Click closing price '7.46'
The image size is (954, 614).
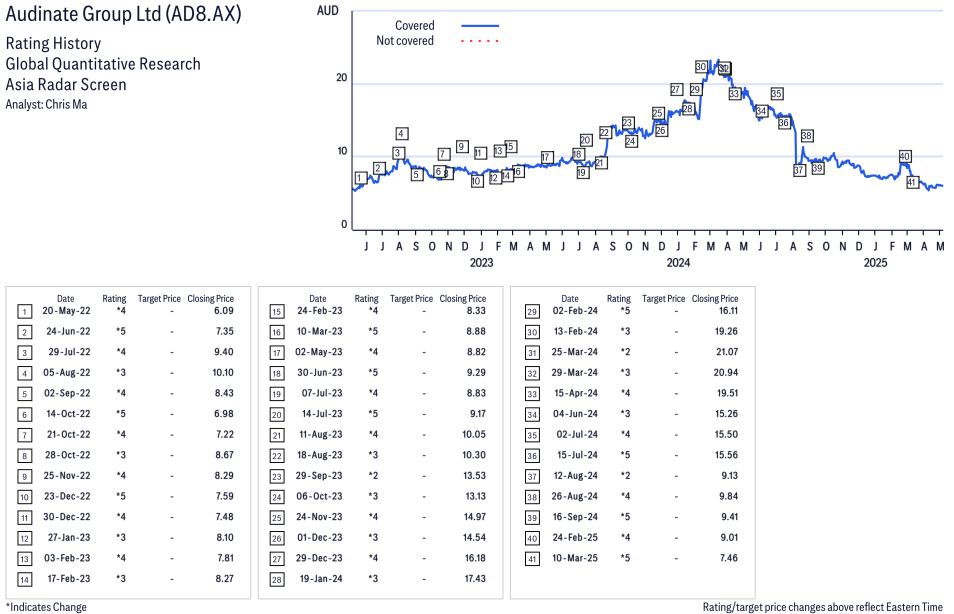pyautogui.click(x=729, y=558)
